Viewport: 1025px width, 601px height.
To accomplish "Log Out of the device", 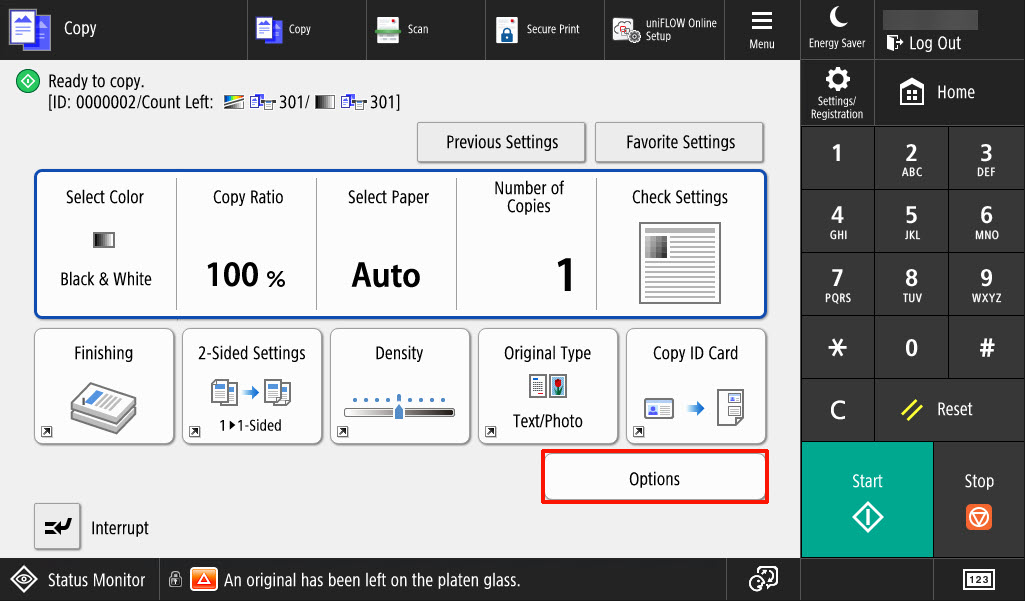I will 923,43.
